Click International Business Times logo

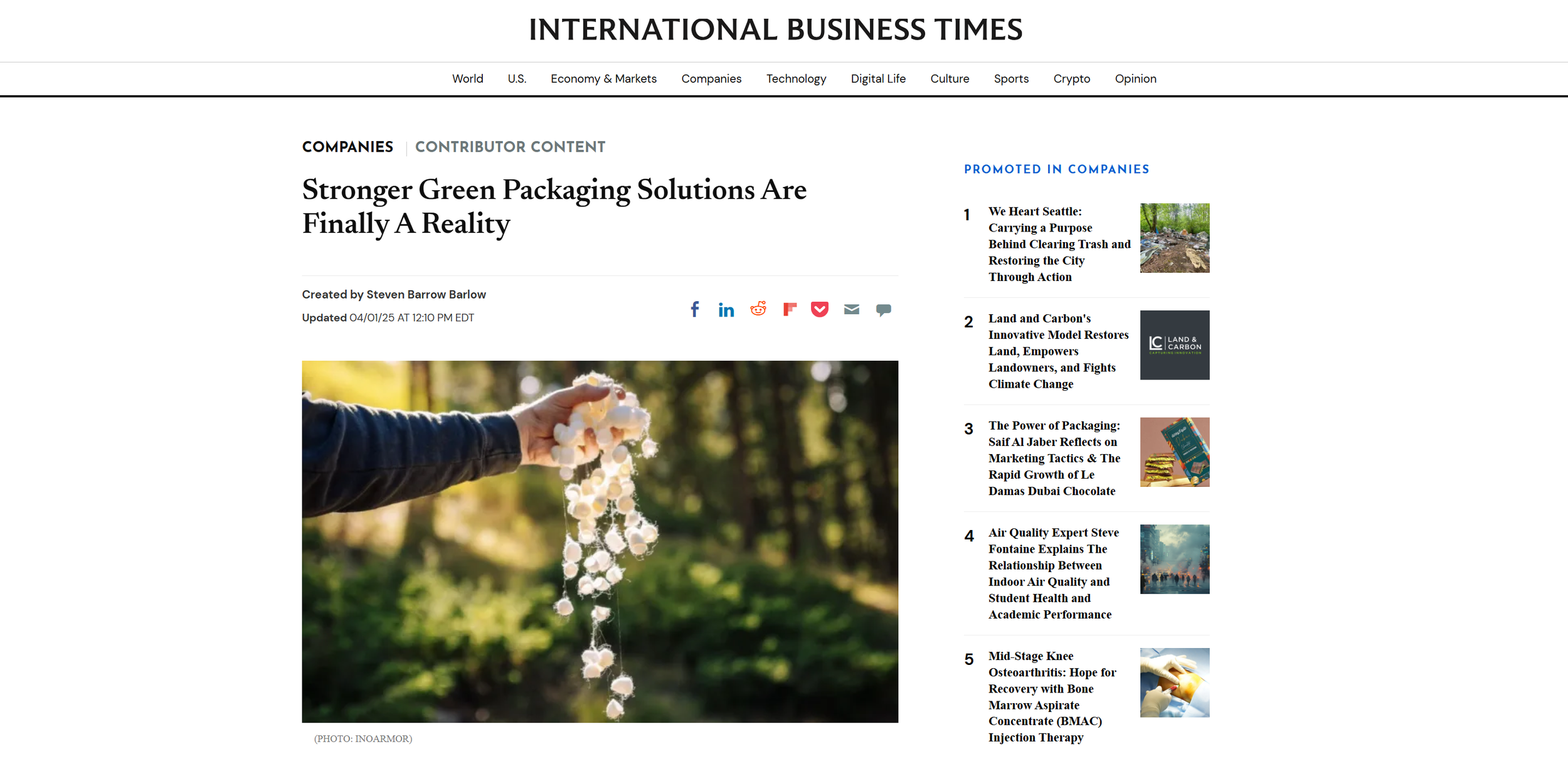tap(775, 30)
